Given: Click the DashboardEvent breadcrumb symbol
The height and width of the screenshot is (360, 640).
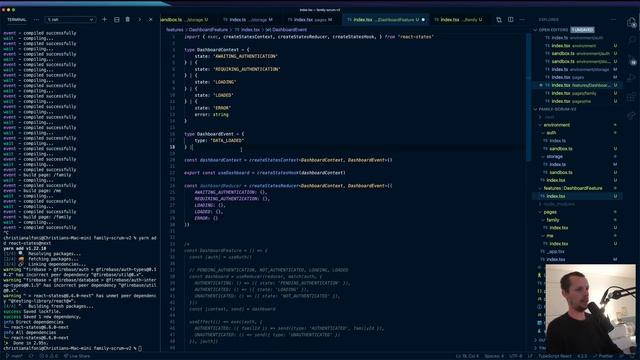Looking at the screenshot, I should [287, 30].
